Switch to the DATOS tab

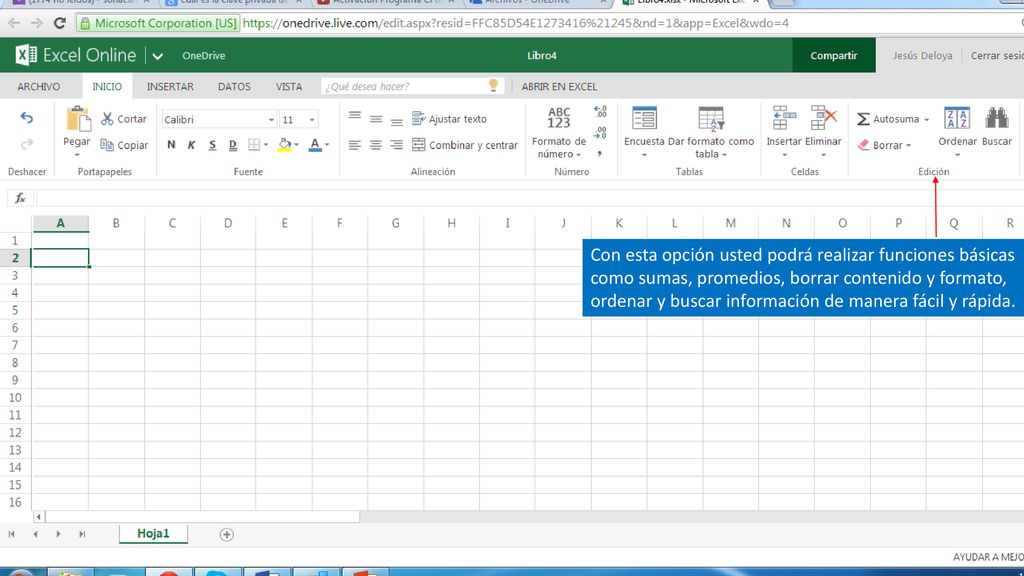pos(234,86)
